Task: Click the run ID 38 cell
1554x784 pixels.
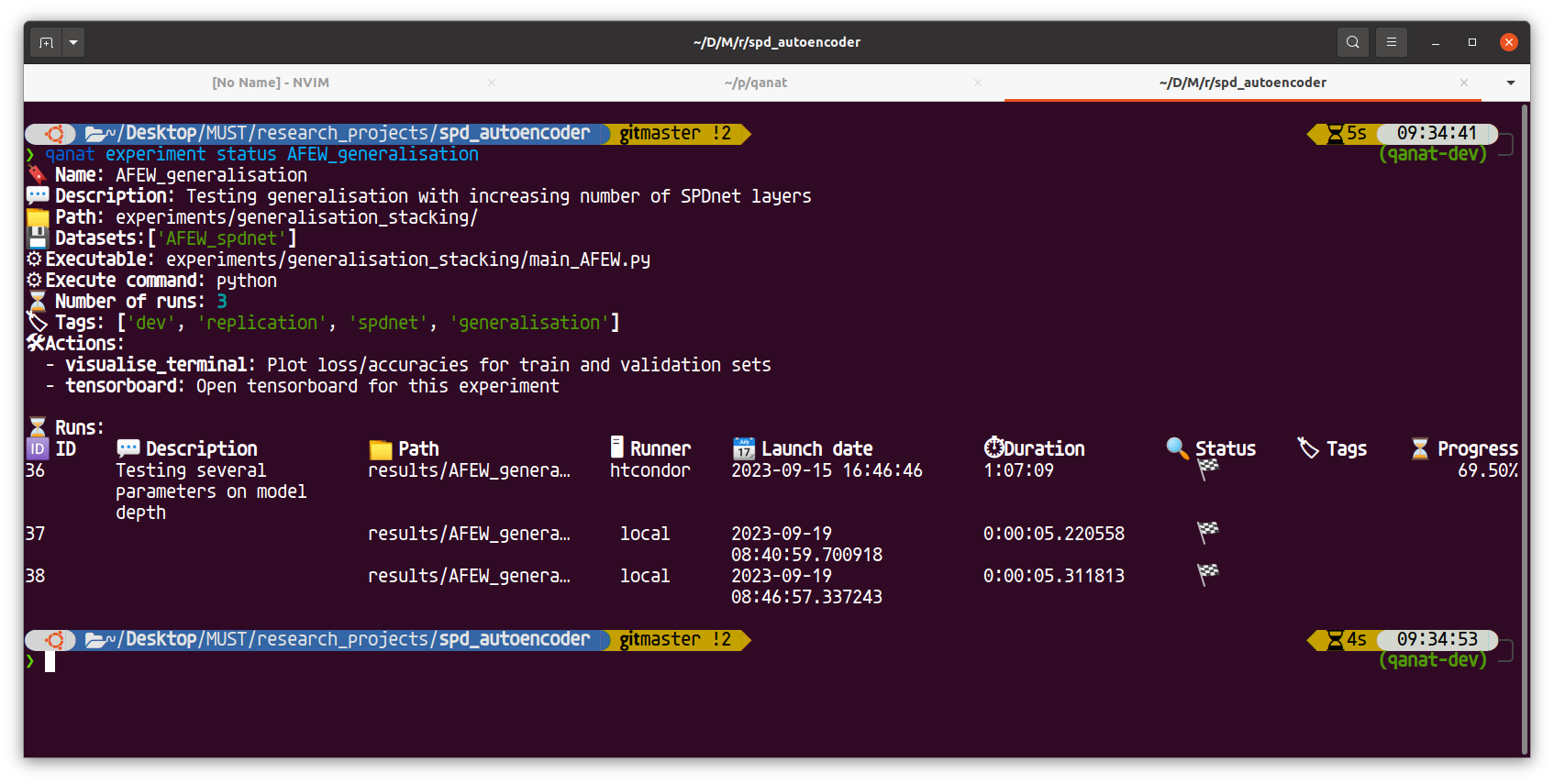Action: click(x=35, y=576)
